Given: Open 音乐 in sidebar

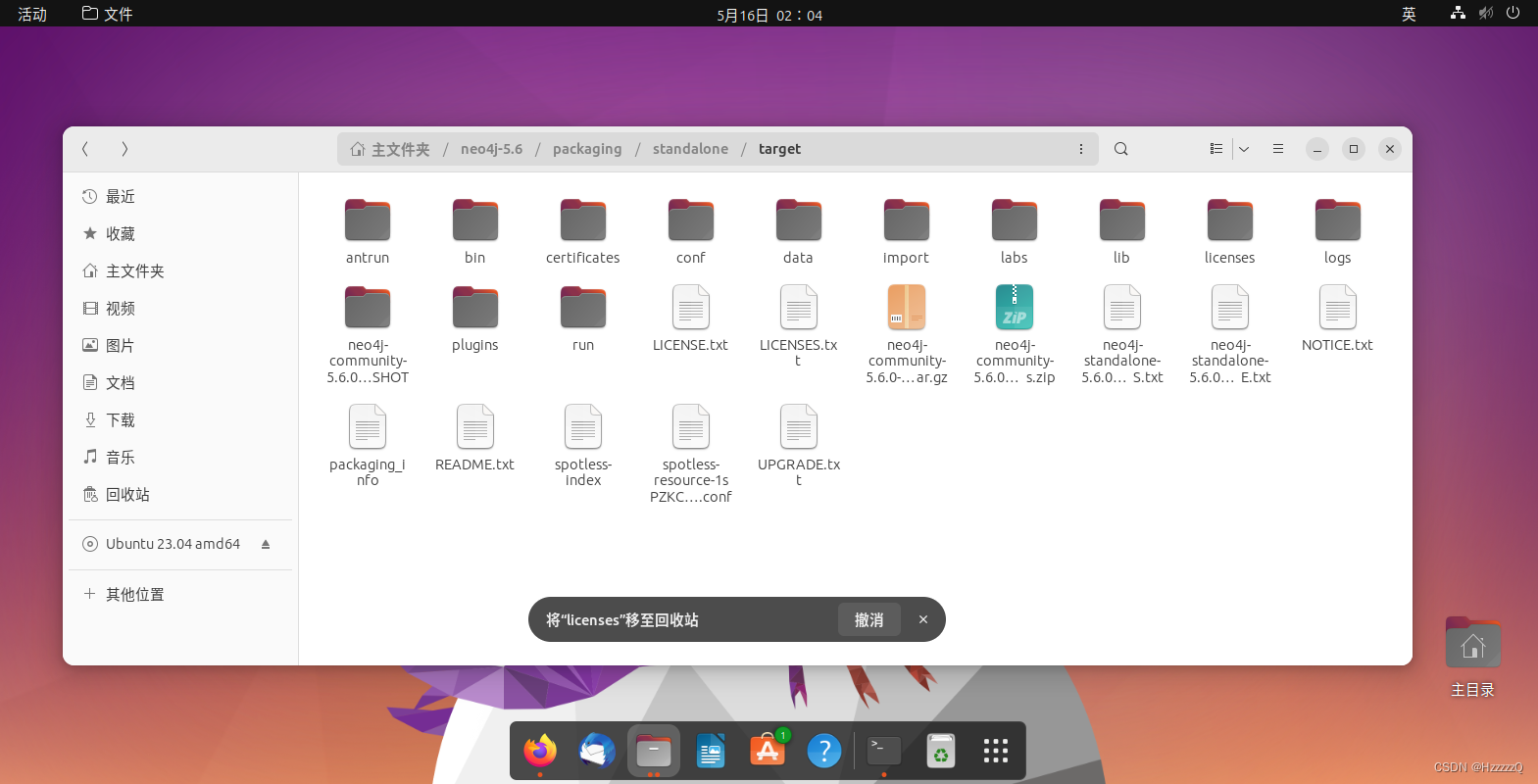Looking at the screenshot, I should [180, 458].
